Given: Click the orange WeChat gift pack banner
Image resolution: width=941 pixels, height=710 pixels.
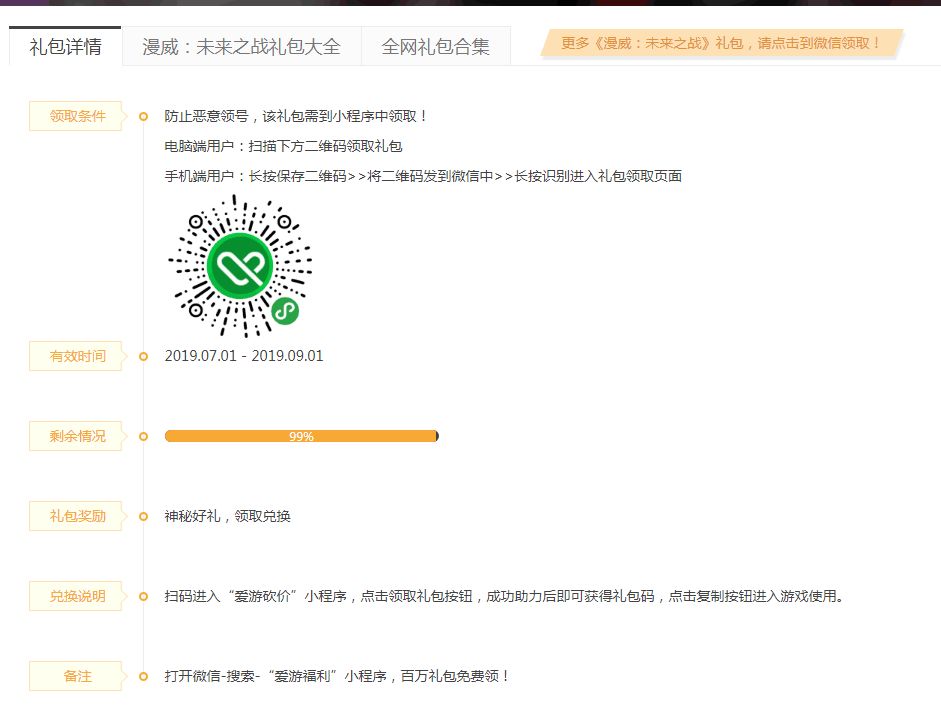Looking at the screenshot, I should pyautogui.click(x=722, y=43).
